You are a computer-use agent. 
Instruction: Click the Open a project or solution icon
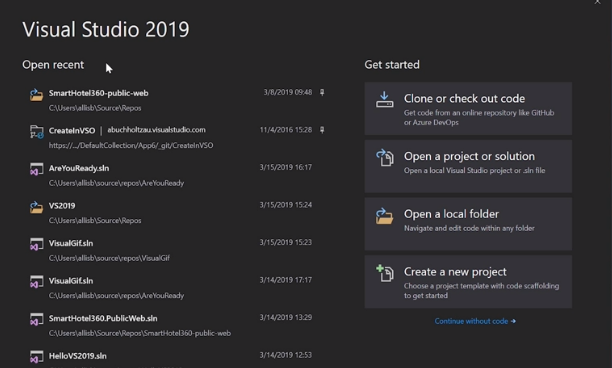(385, 158)
